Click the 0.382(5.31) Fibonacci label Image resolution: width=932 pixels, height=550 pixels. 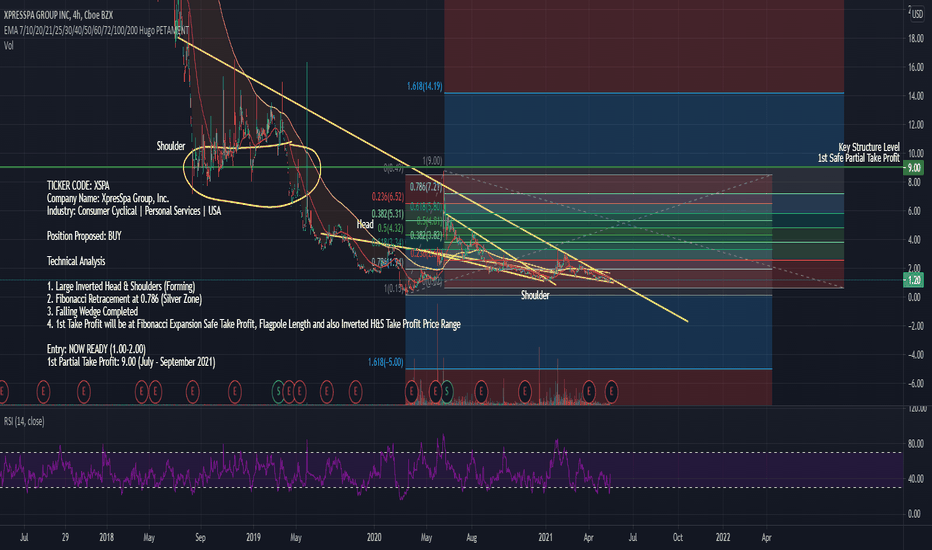tap(388, 213)
